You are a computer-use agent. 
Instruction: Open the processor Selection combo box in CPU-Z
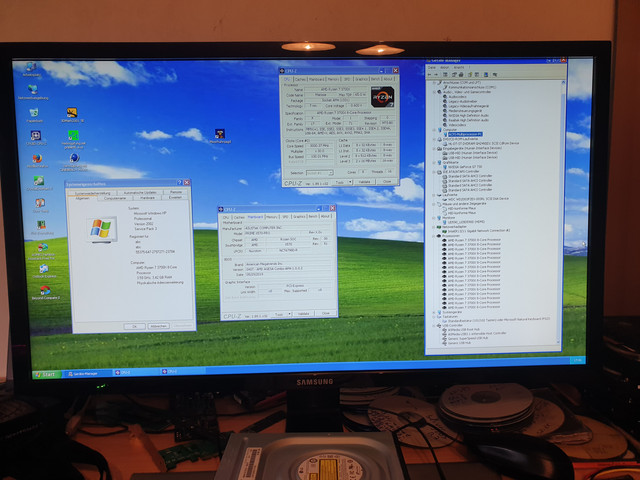(x=320, y=173)
